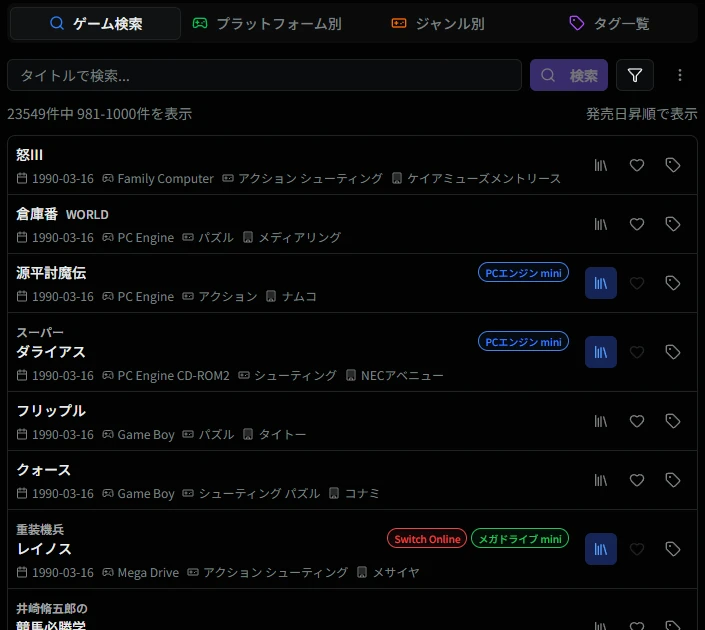
Task: Focus the タイトルで検索 input field
Action: [264, 75]
